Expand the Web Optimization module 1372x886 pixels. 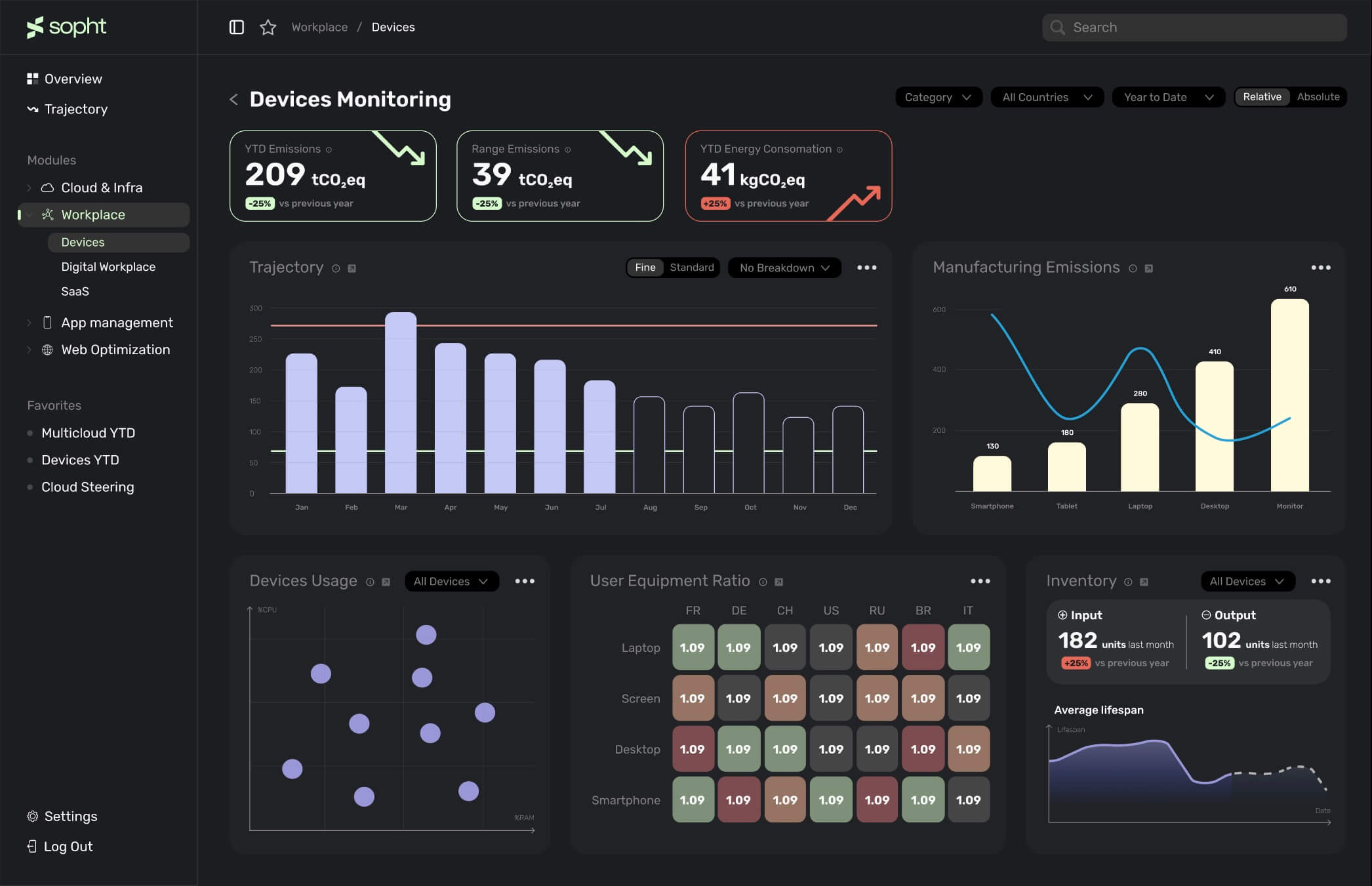point(29,350)
